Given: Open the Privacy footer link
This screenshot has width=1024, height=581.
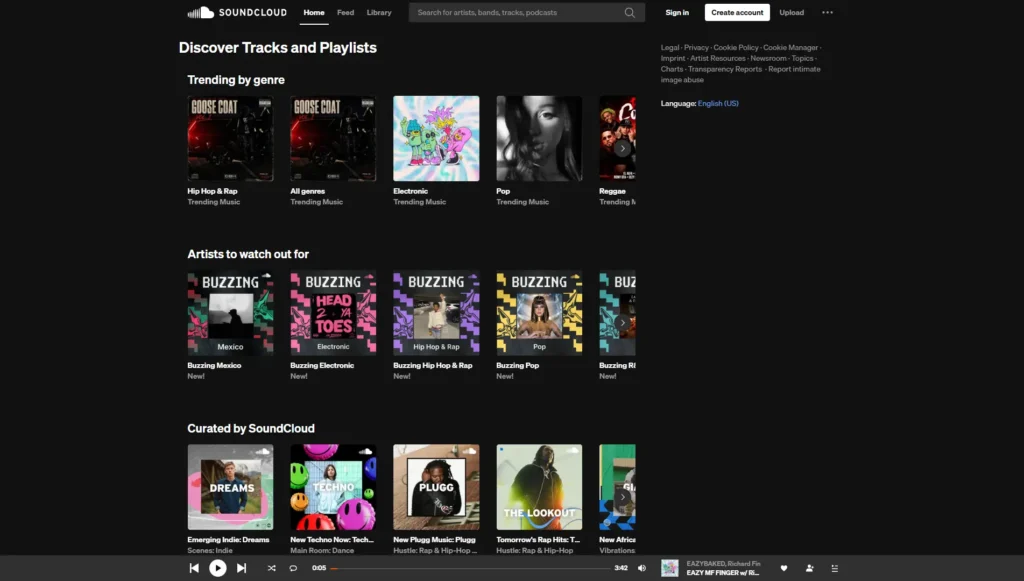Looking at the screenshot, I should coord(696,48).
